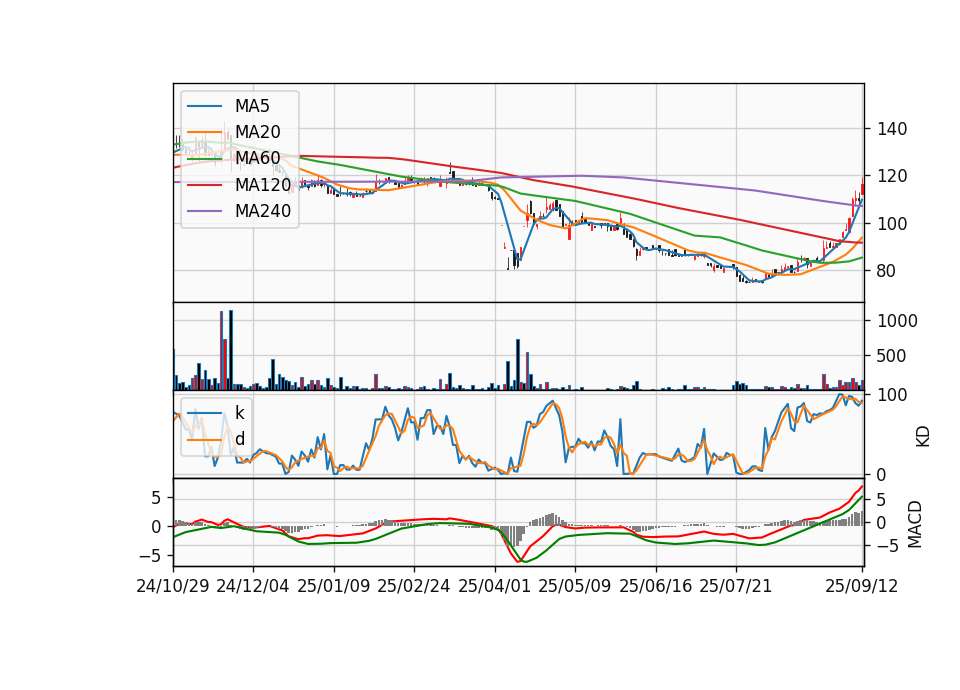Click the 24/10/29 date axis label
The image size is (960, 690).
pyautogui.click(x=173, y=586)
